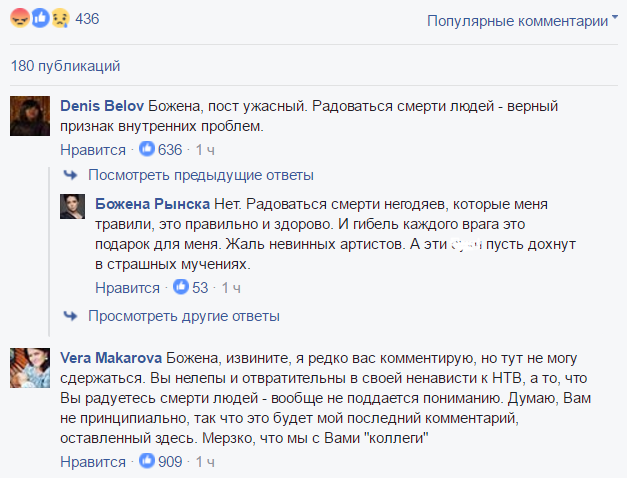
Task: Click Denis Belov's avatar thumbnail
Action: [x=30, y=115]
